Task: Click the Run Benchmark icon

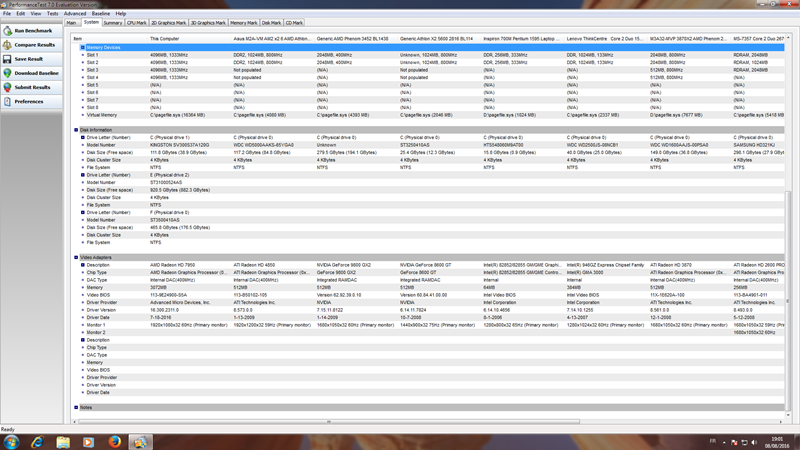Action: point(7,31)
